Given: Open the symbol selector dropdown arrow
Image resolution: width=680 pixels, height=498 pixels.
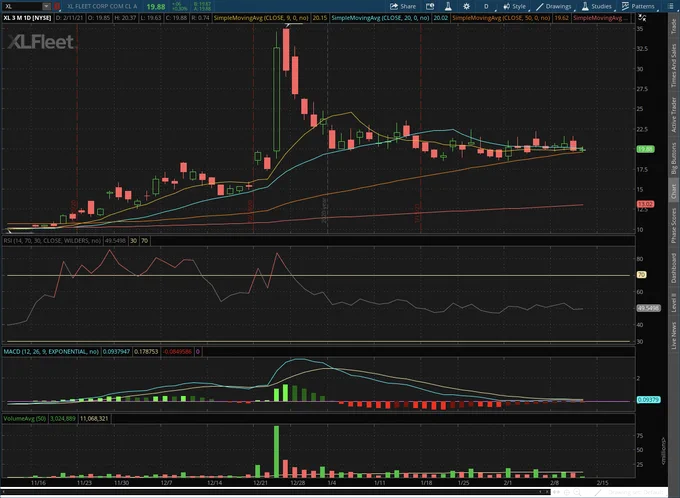Looking at the screenshot, I should 46,6.
